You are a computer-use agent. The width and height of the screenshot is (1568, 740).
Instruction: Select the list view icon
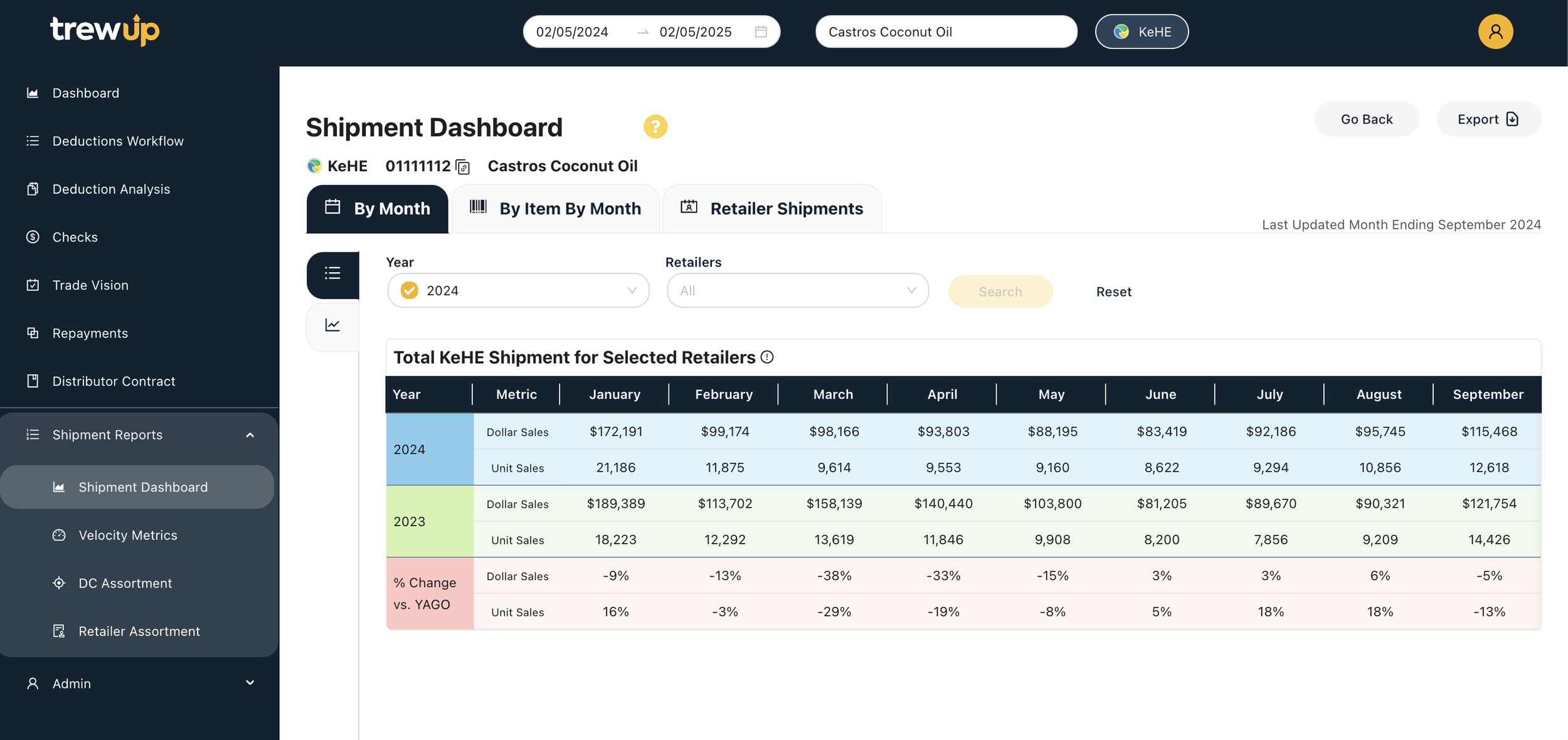(332, 273)
